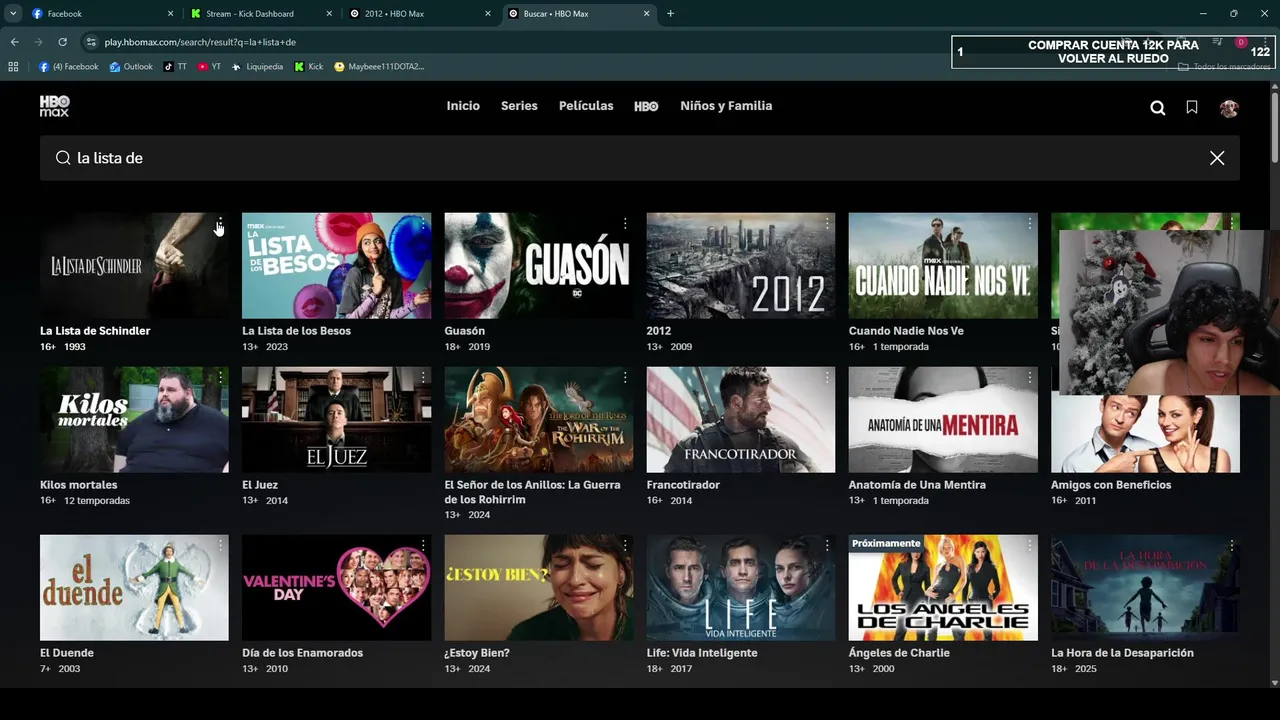Open options menu on El Juez card

pyautogui.click(x=423, y=378)
